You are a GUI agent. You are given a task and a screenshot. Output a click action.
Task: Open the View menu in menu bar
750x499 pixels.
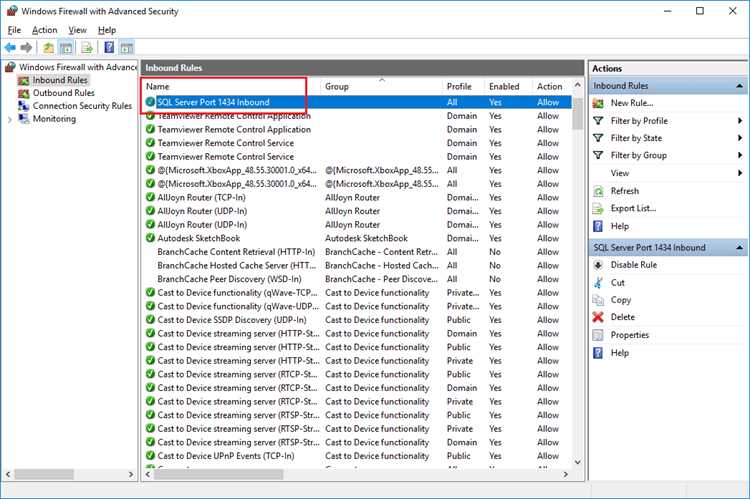pyautogui.click(x=77, y=30)
